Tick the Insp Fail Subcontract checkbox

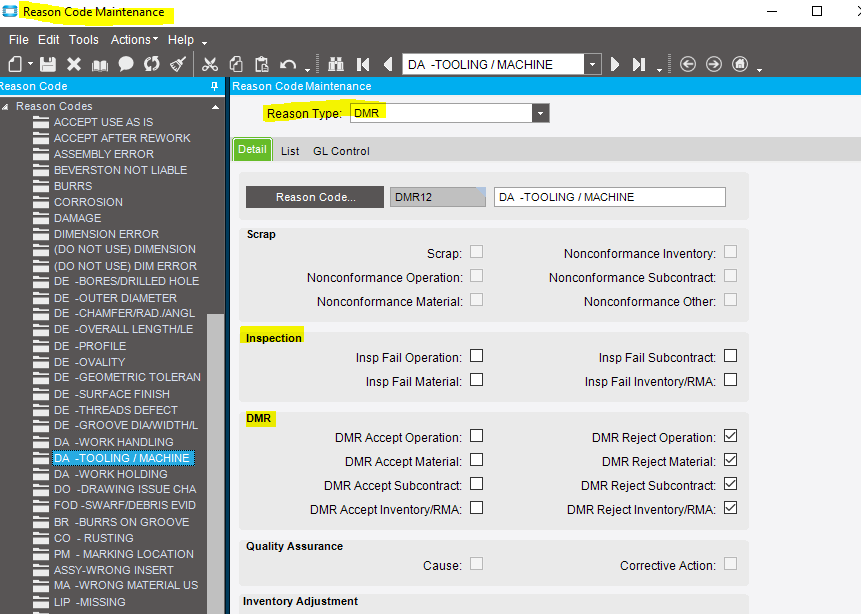coord(730,356)
